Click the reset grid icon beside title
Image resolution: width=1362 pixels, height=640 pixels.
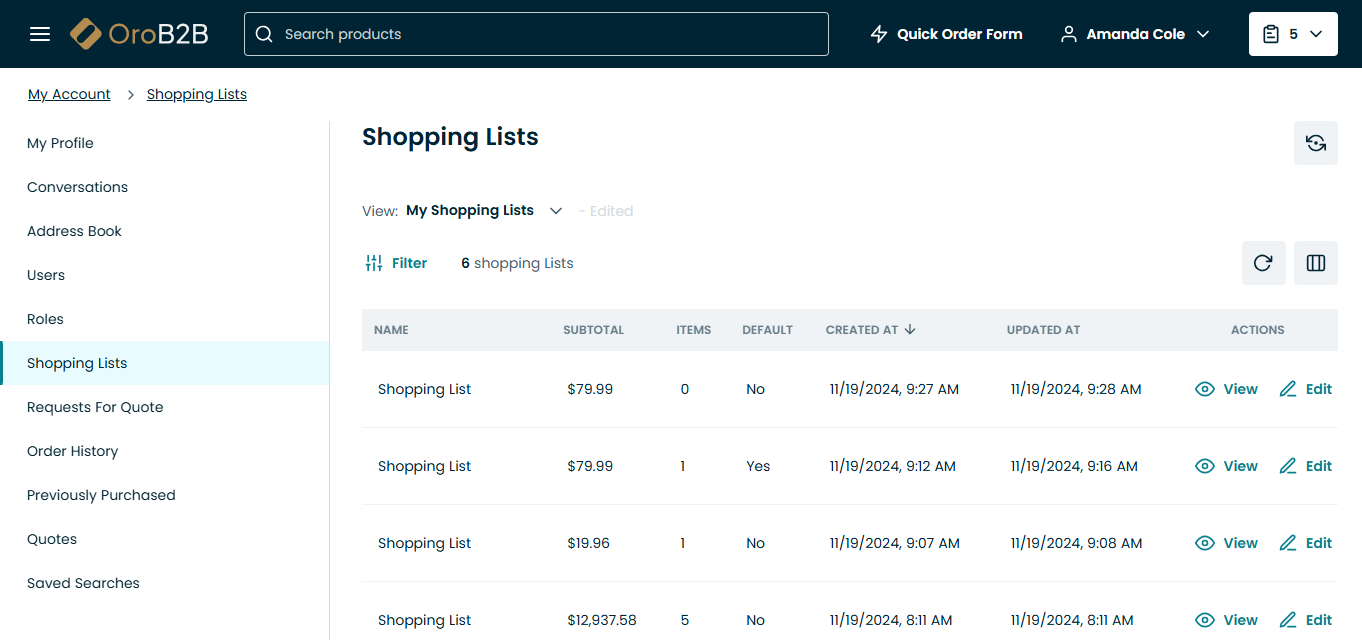(x=1315, y=143)
